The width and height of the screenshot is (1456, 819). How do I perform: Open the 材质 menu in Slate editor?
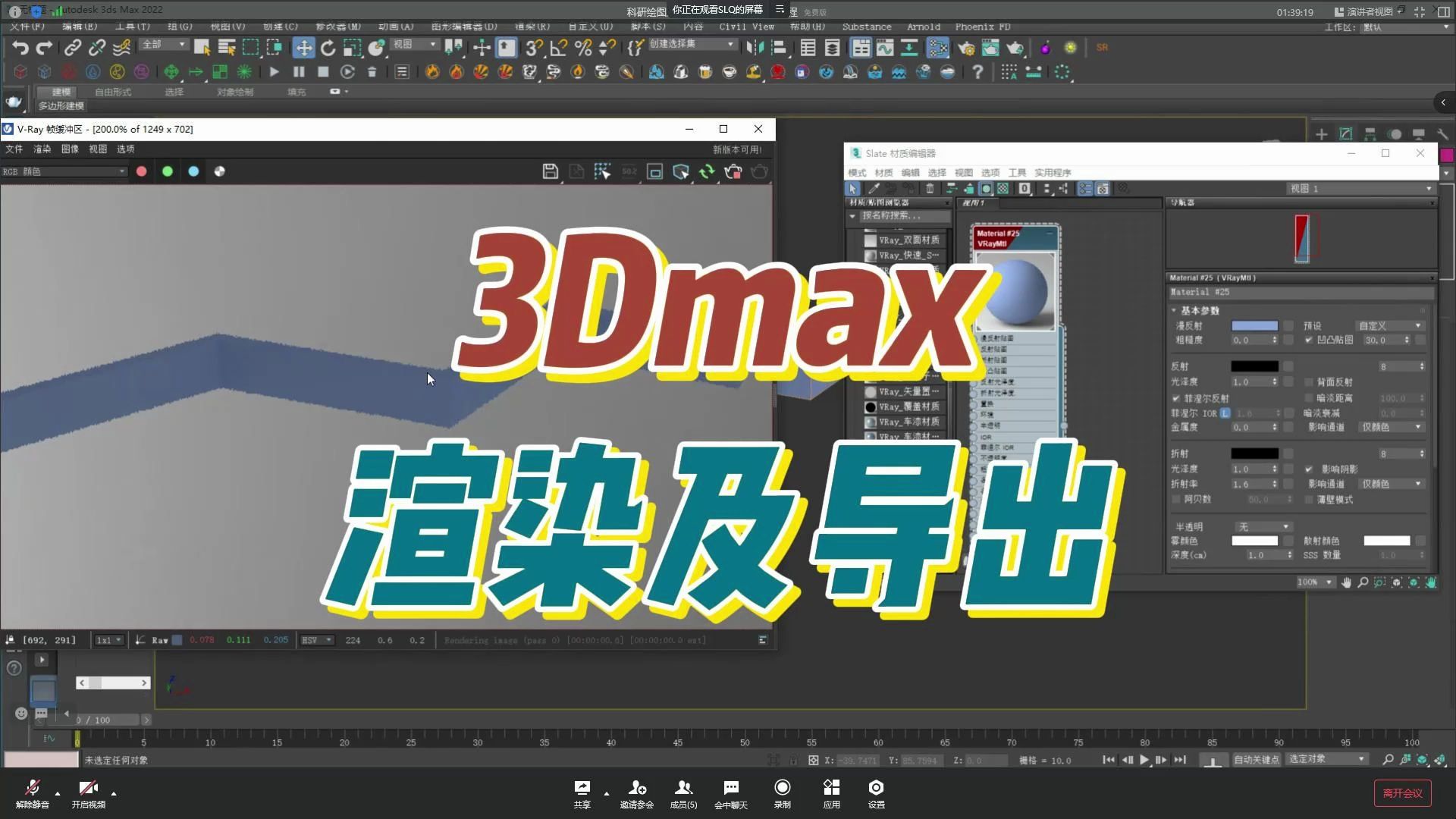(883, 173)
